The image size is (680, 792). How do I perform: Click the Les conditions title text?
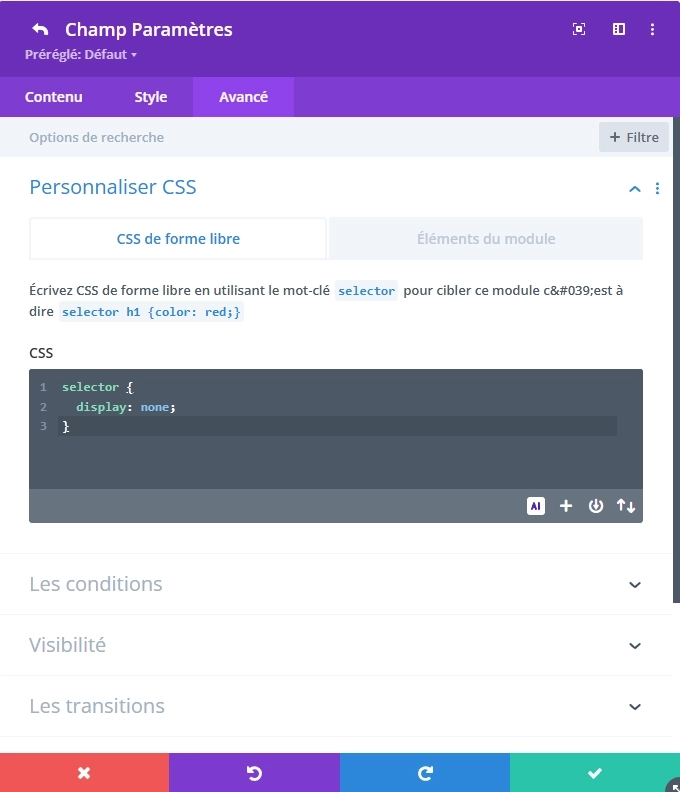[x=96, y=584]
